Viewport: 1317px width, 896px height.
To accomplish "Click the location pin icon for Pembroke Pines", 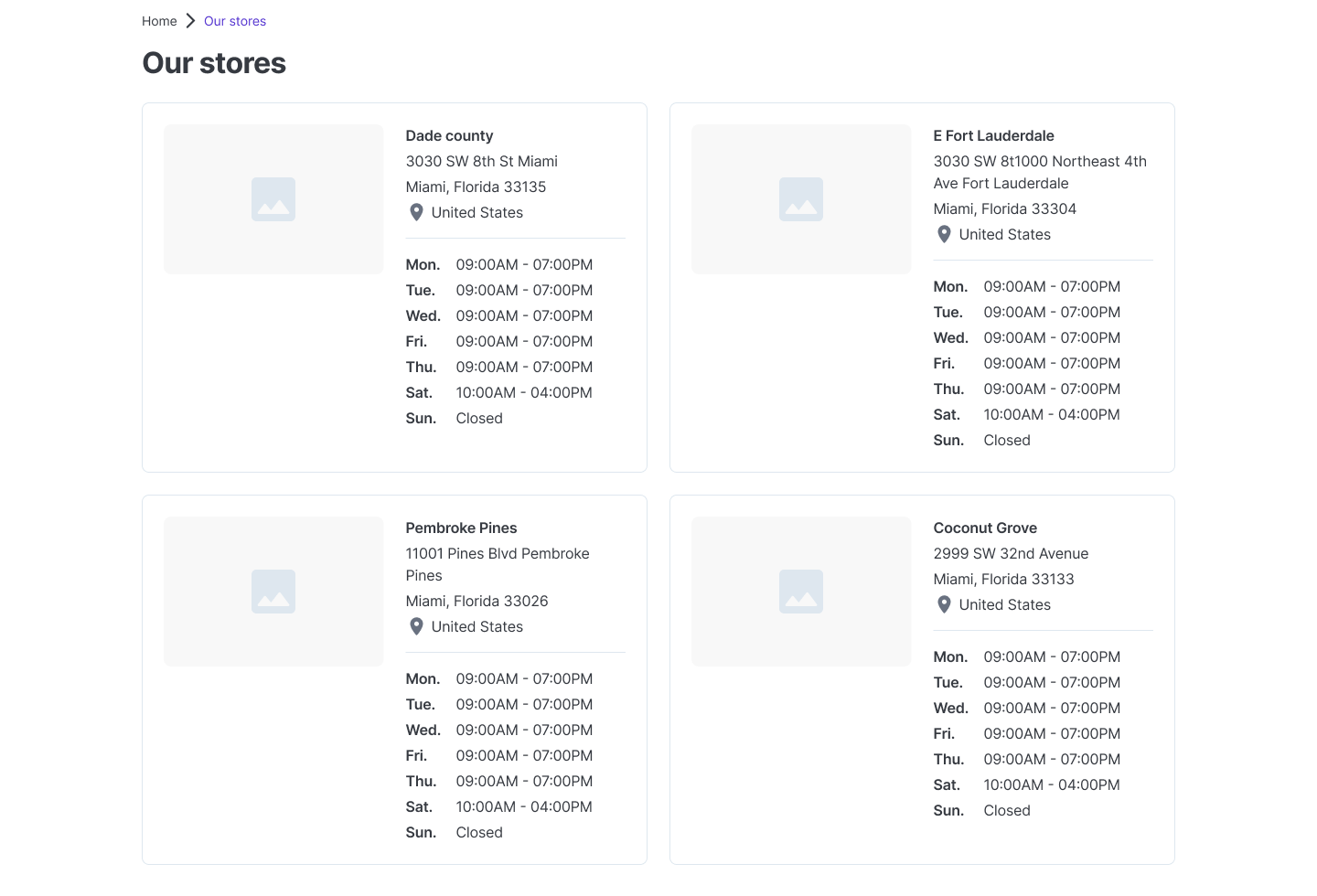I will [417, 626].
